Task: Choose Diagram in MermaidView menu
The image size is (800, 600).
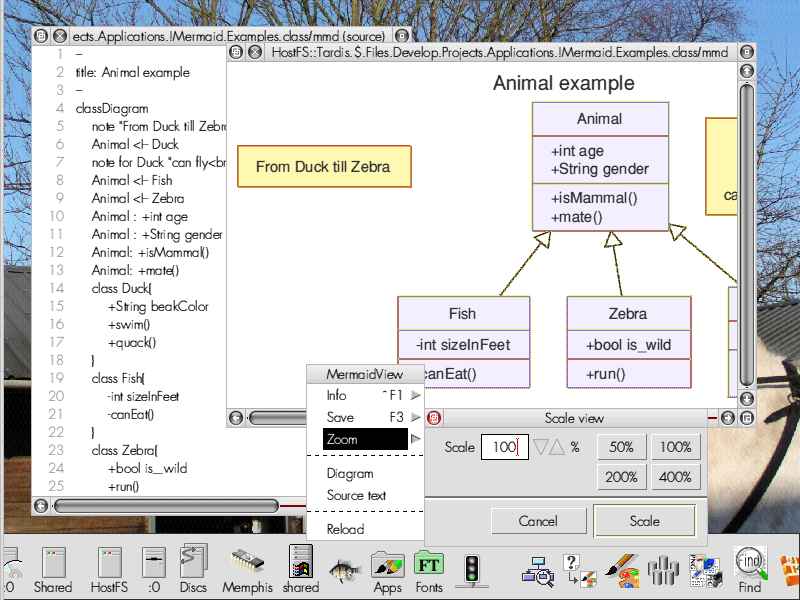Action: point(350,473)
